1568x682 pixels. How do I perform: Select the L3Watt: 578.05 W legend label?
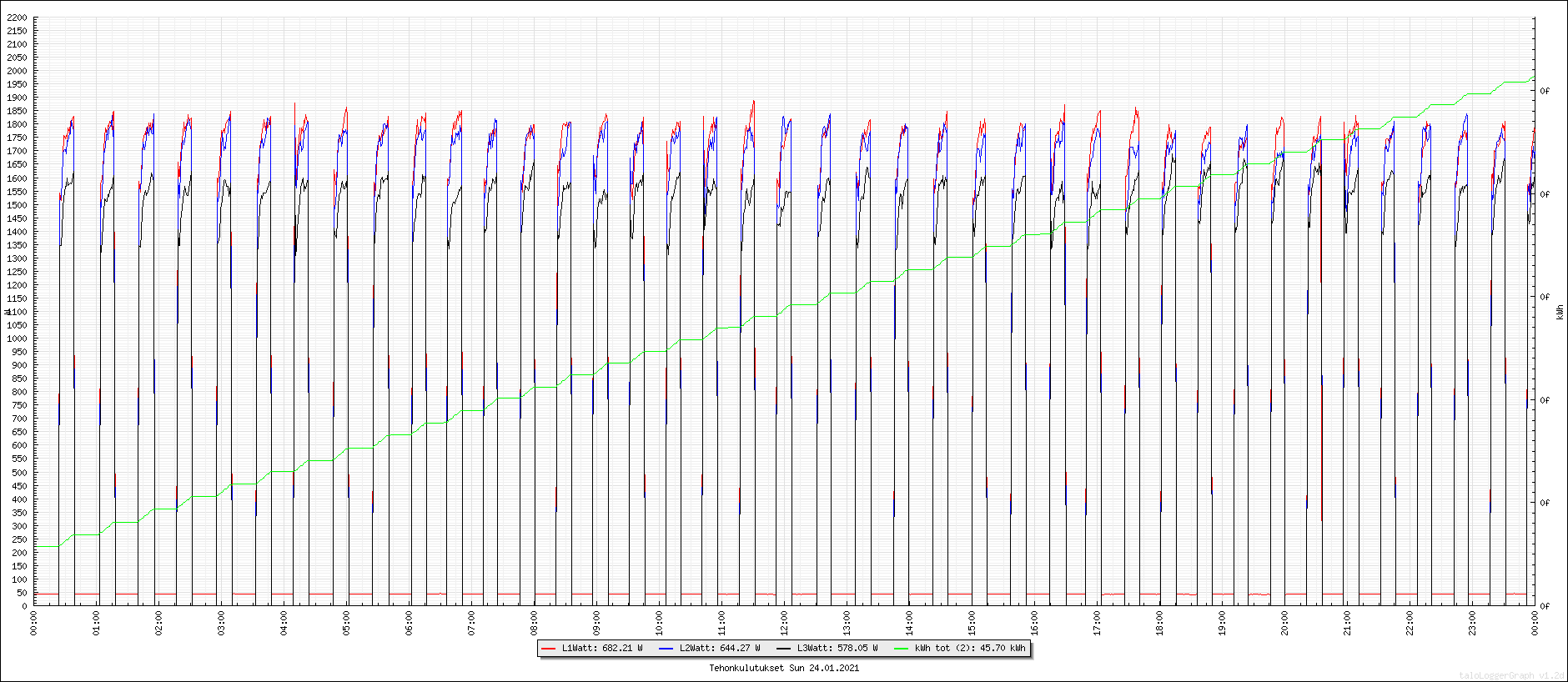pyautogui.click(x=837, y=648)
